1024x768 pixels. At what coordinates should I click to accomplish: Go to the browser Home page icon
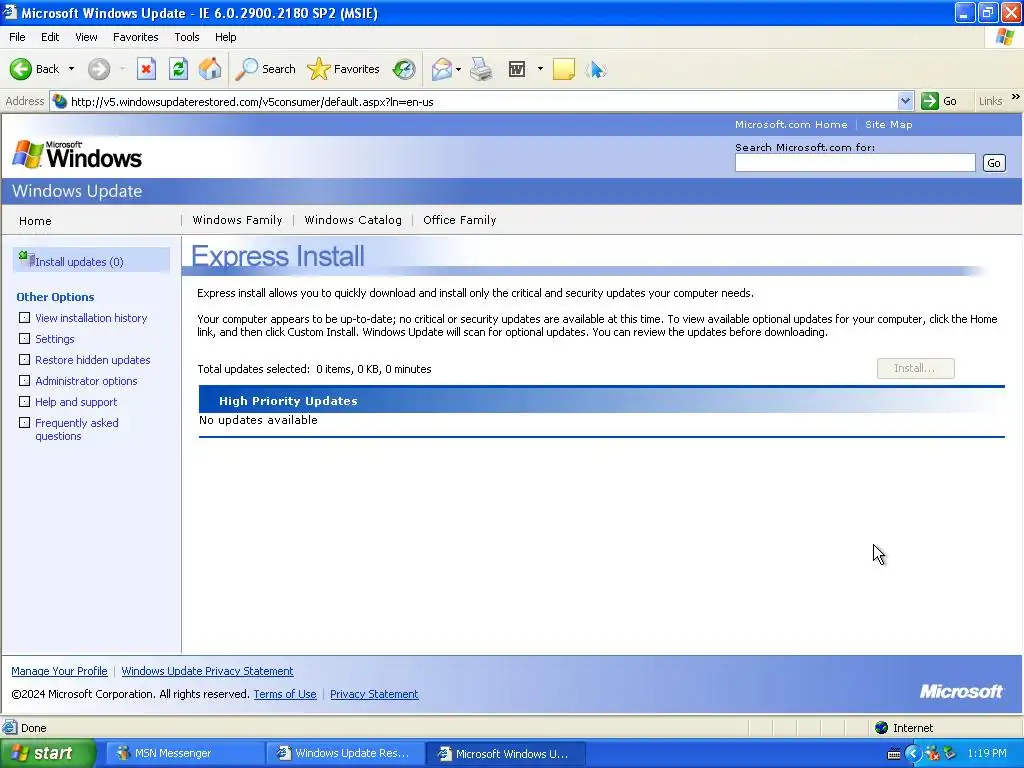pos(210,69)
